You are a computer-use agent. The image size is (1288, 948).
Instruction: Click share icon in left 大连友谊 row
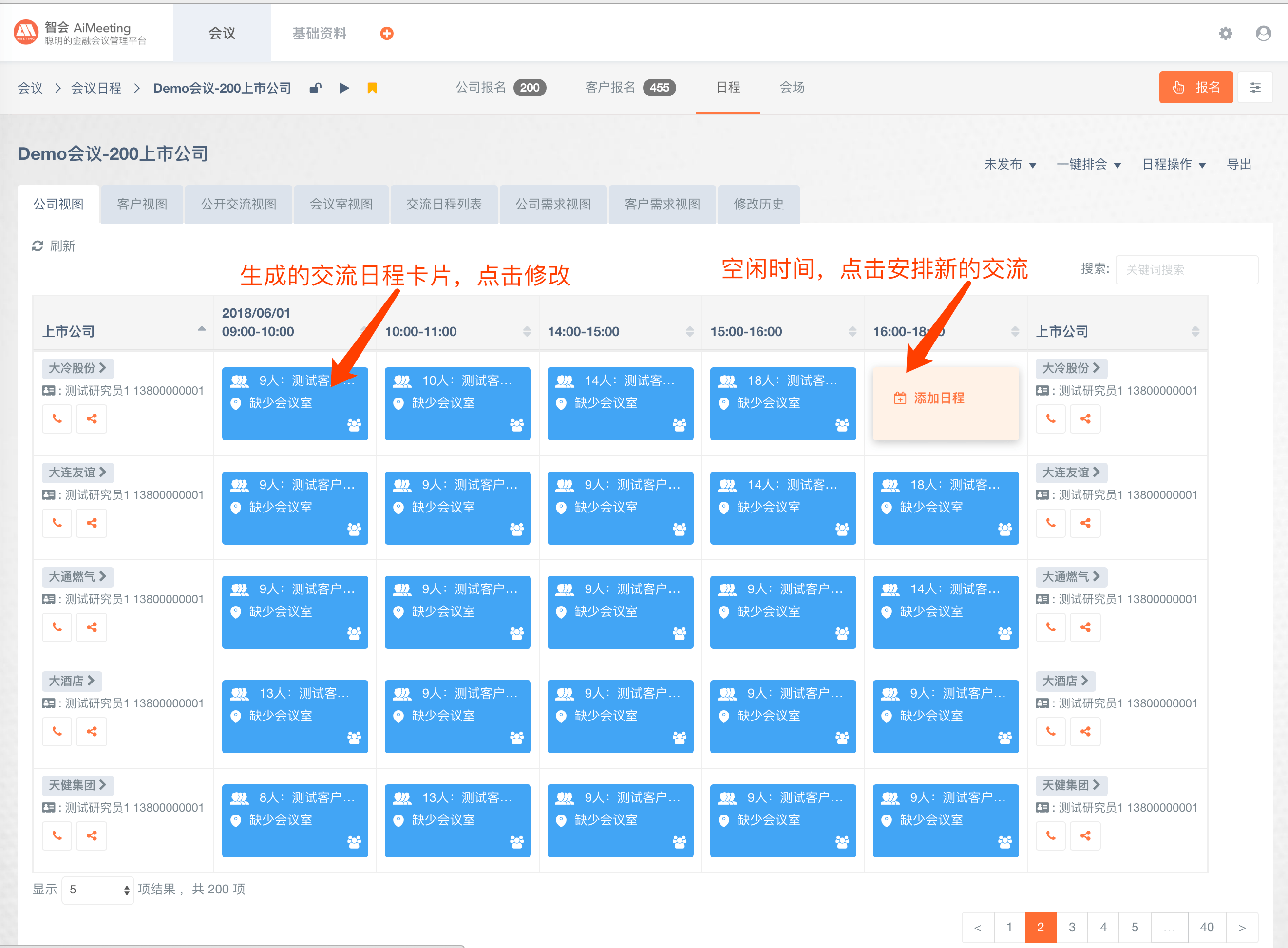pyautogui.click(x=92, y=523)
